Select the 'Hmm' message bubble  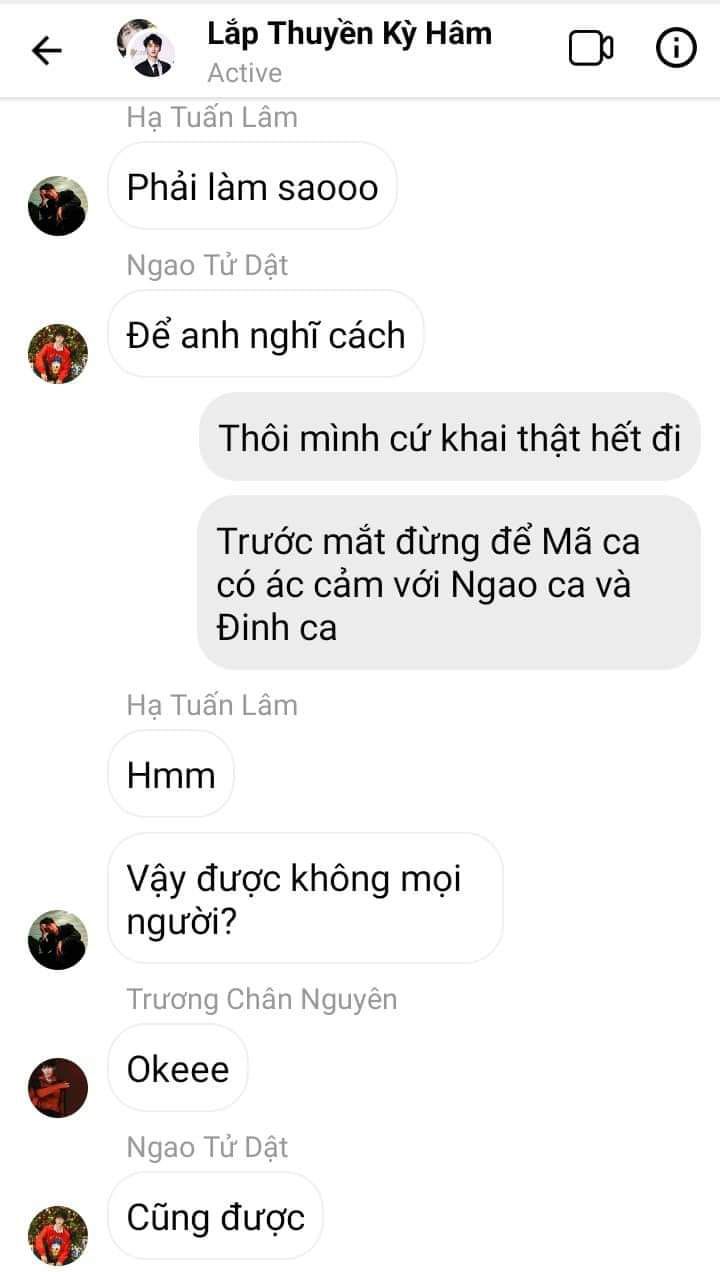coord(171,774)
